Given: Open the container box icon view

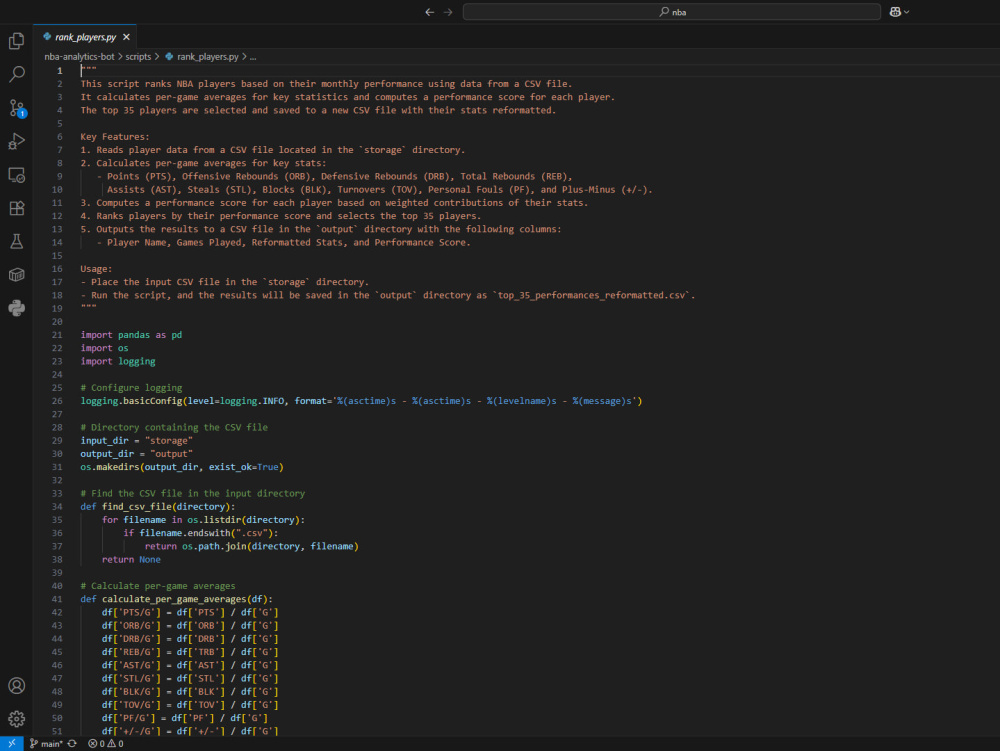Looking at the screenshot, I should [17, 275].
